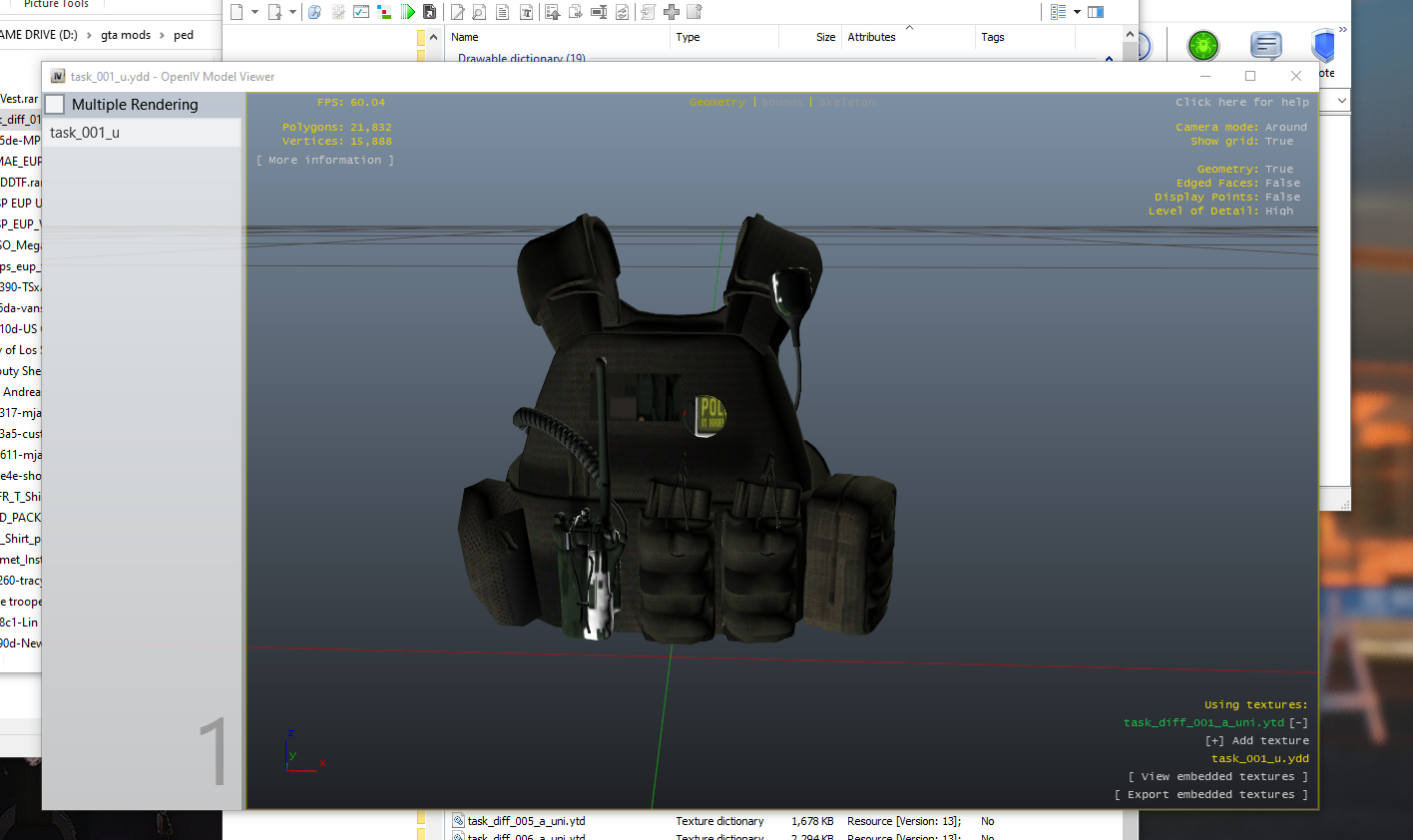Expand the More information section

[325, 161]
